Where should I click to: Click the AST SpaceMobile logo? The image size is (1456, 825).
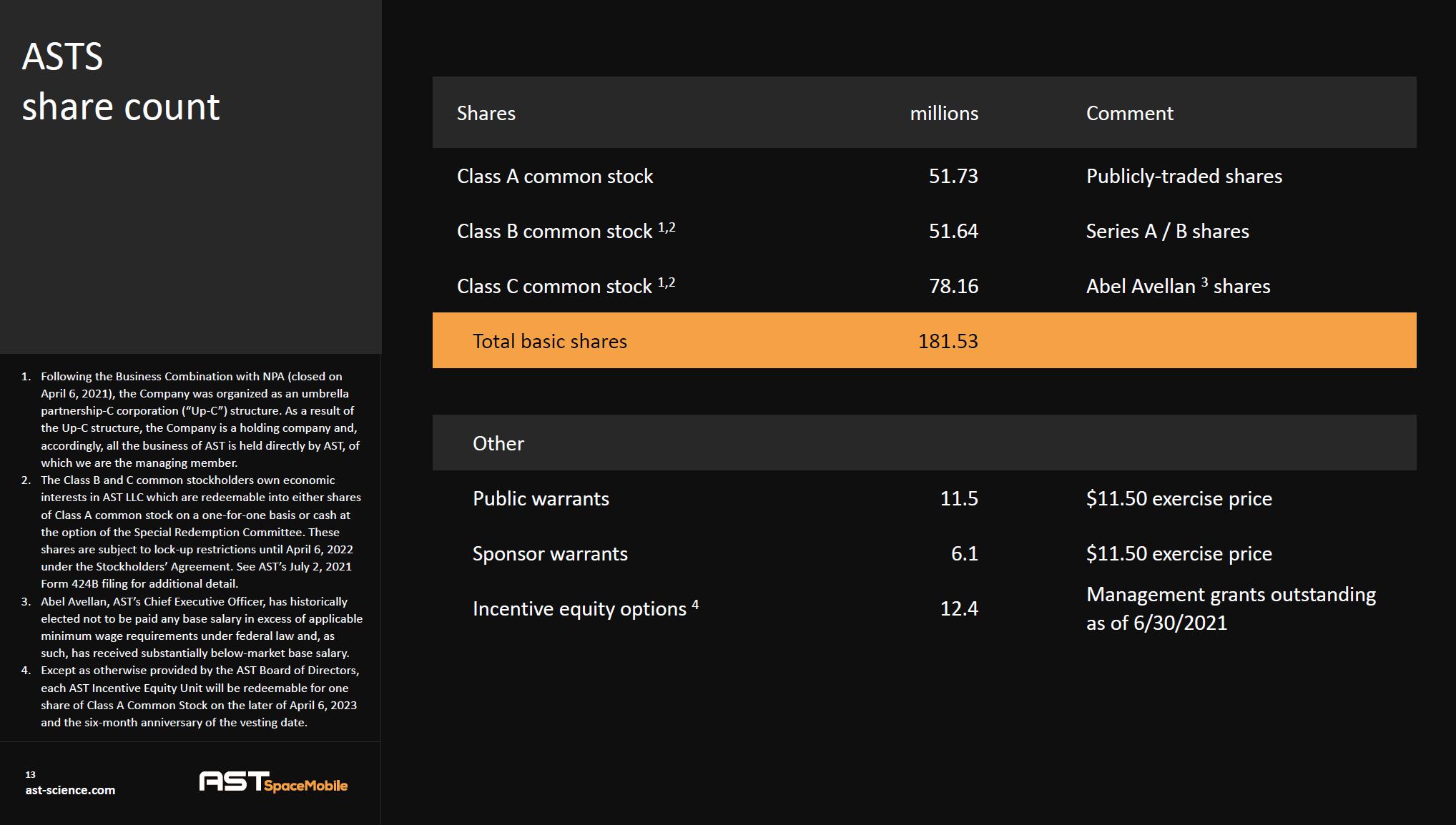[273, 781]
